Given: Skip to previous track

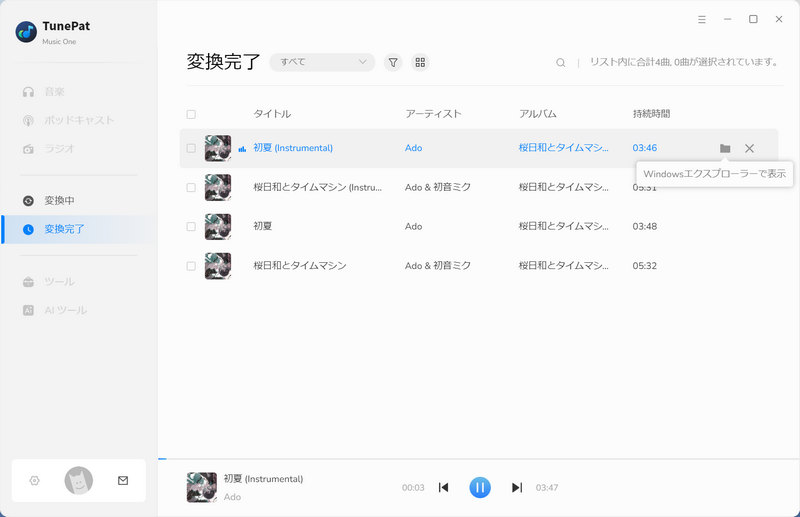Looking at the screenshot, I should point(443,488).
